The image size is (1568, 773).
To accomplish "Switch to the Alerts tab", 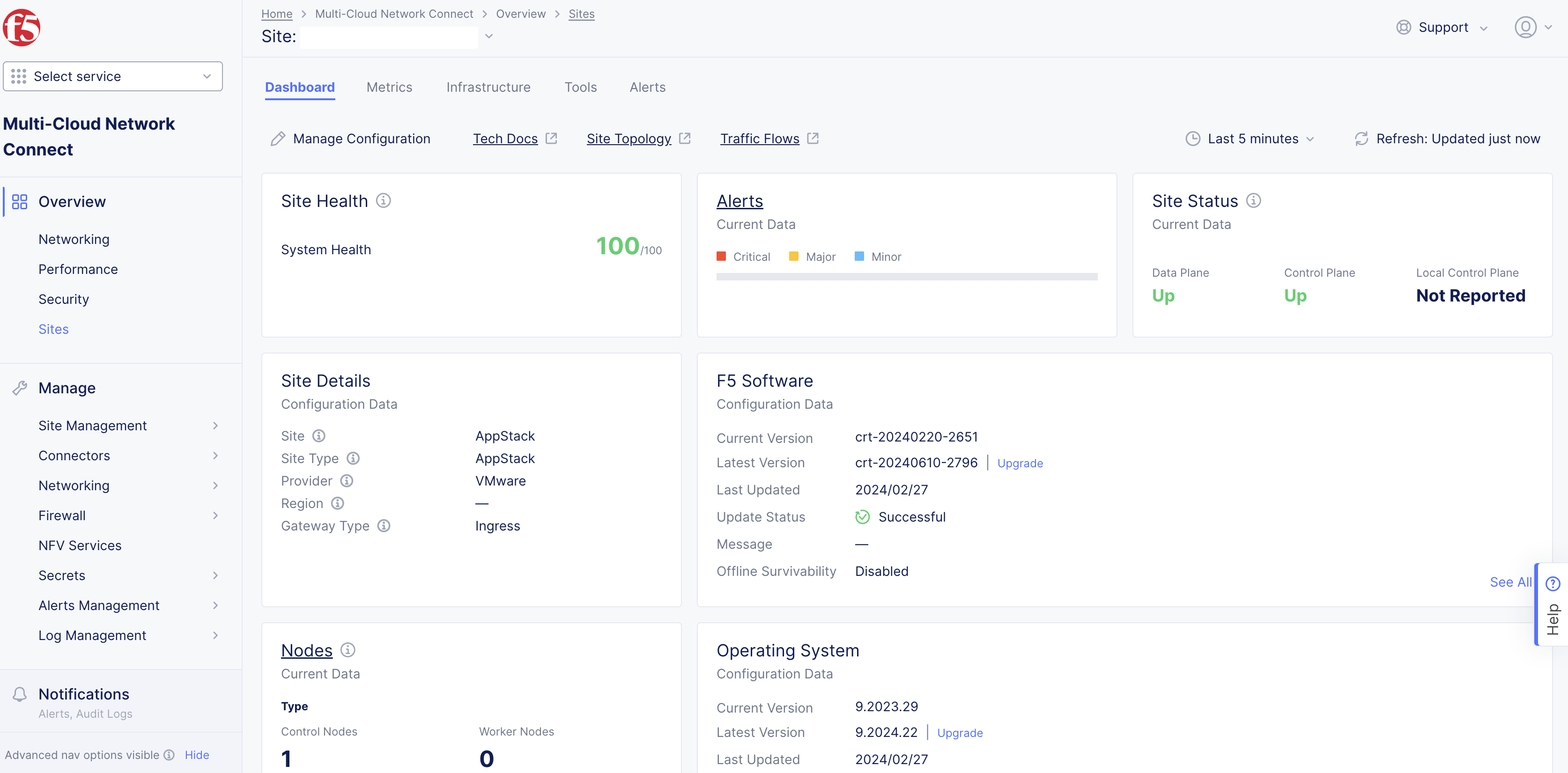I will tap(648, 87).
